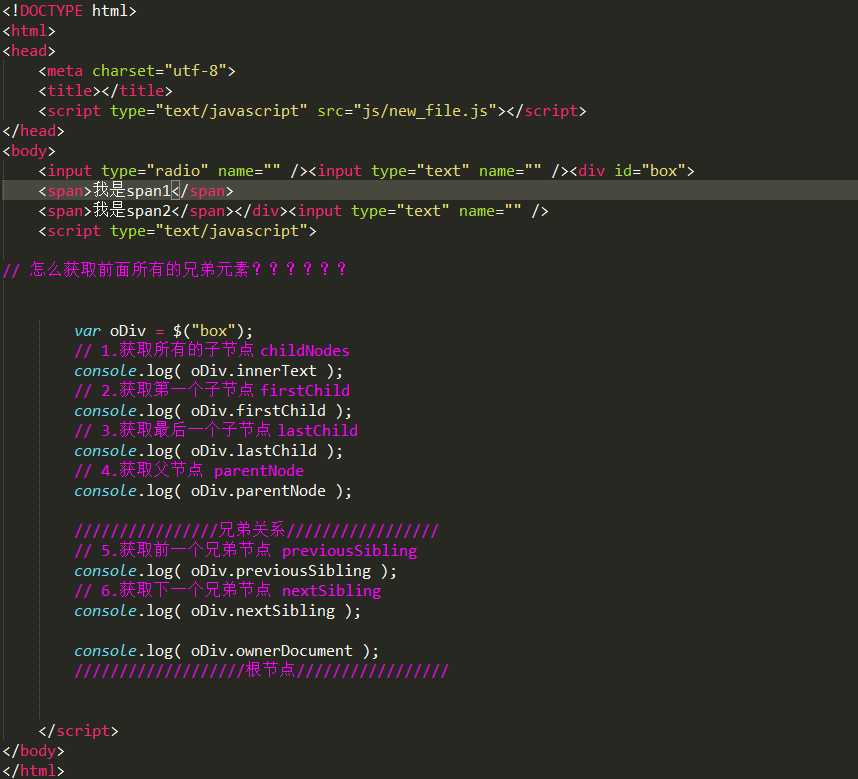Screen dimensions: 858x779
Task: Click the comment about nextSibling
Action: pyautogui.click(x=228, y=590)
